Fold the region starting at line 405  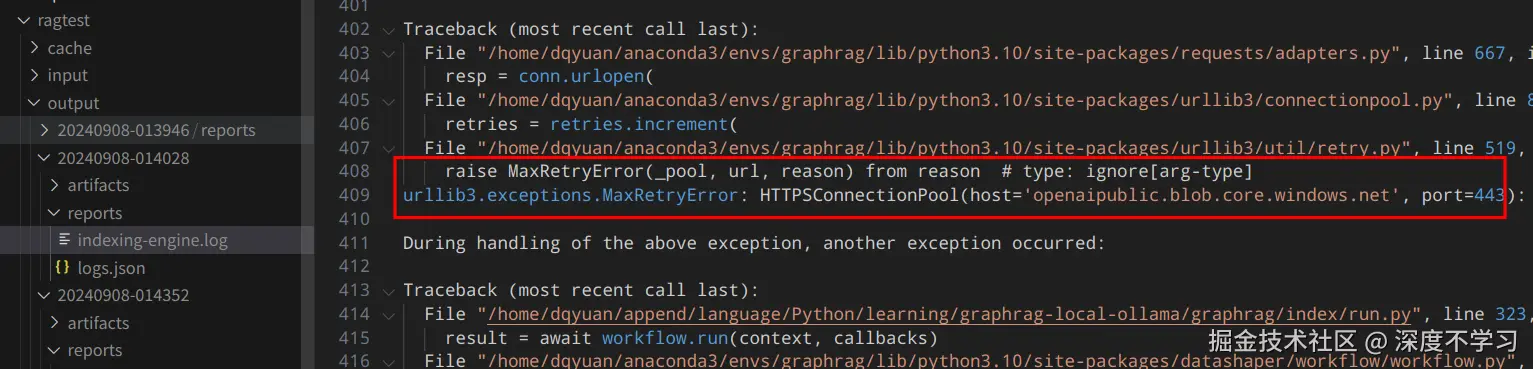(389, 101)
